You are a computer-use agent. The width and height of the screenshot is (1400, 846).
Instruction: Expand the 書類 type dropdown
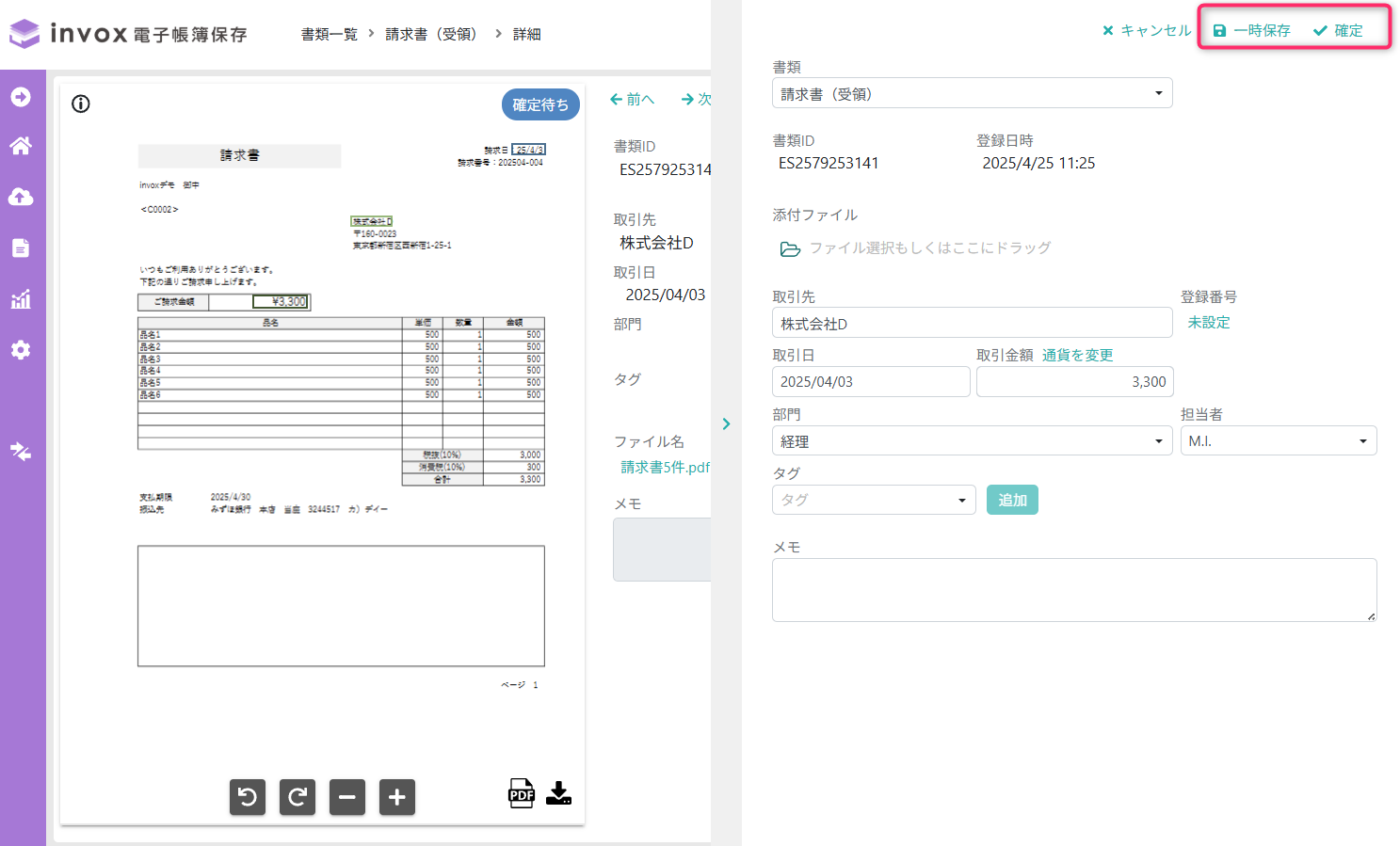[x=973, y=93]
